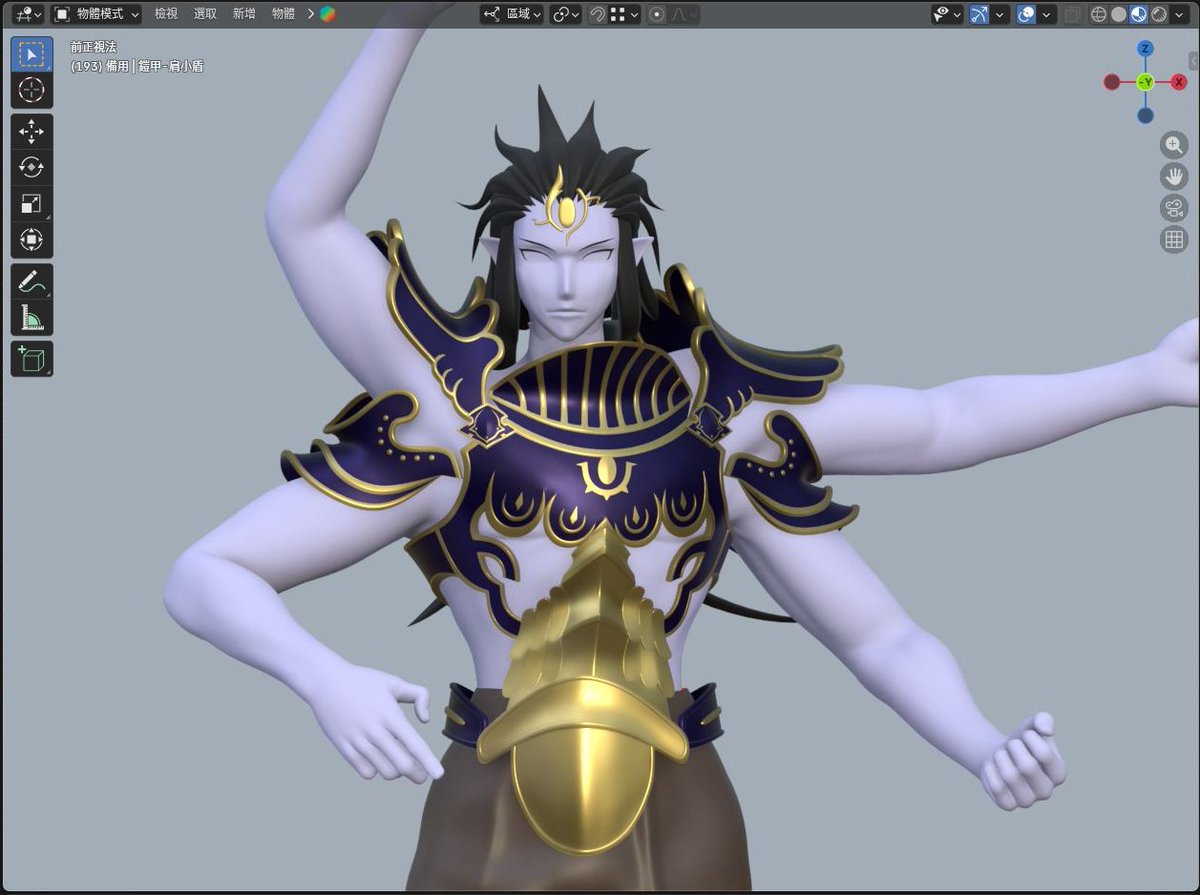
Task: Switch to solid viewport shading
Action: 1118,14
